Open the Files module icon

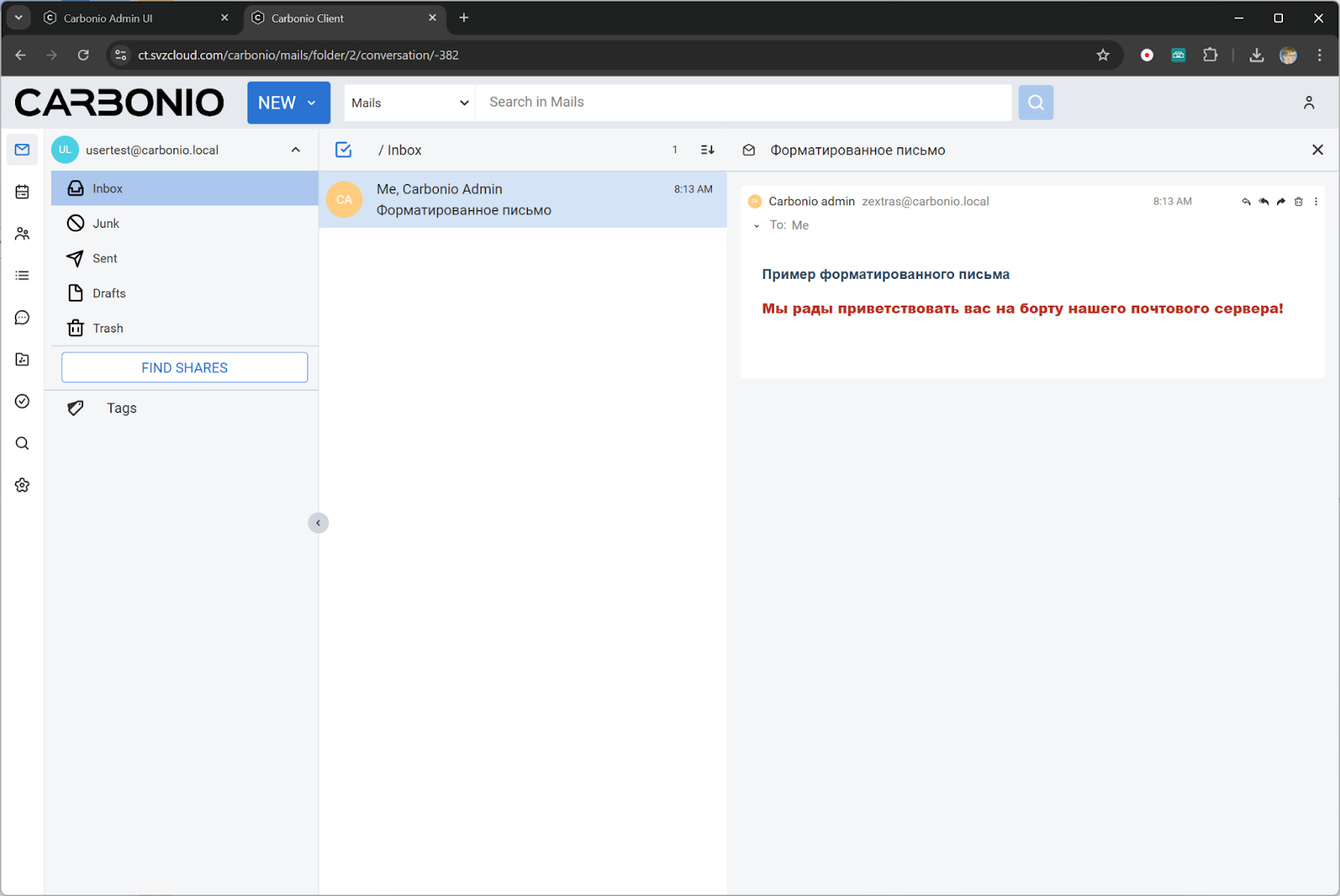(23, 359)
